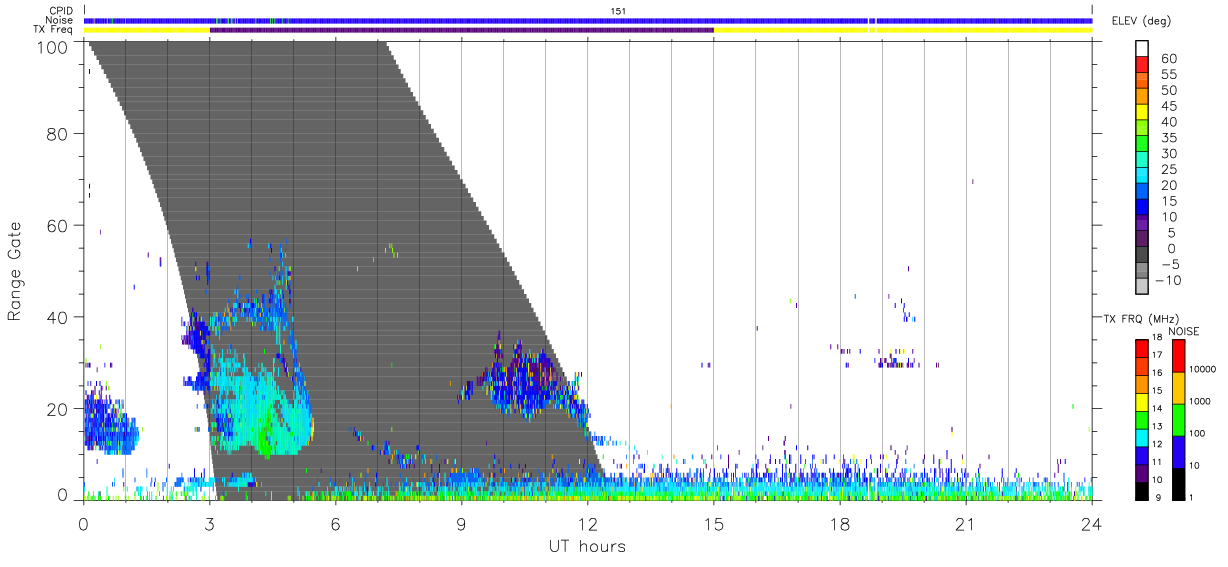Click the 'UT hours' axis label
The image size is (1228, 567).
587,546
